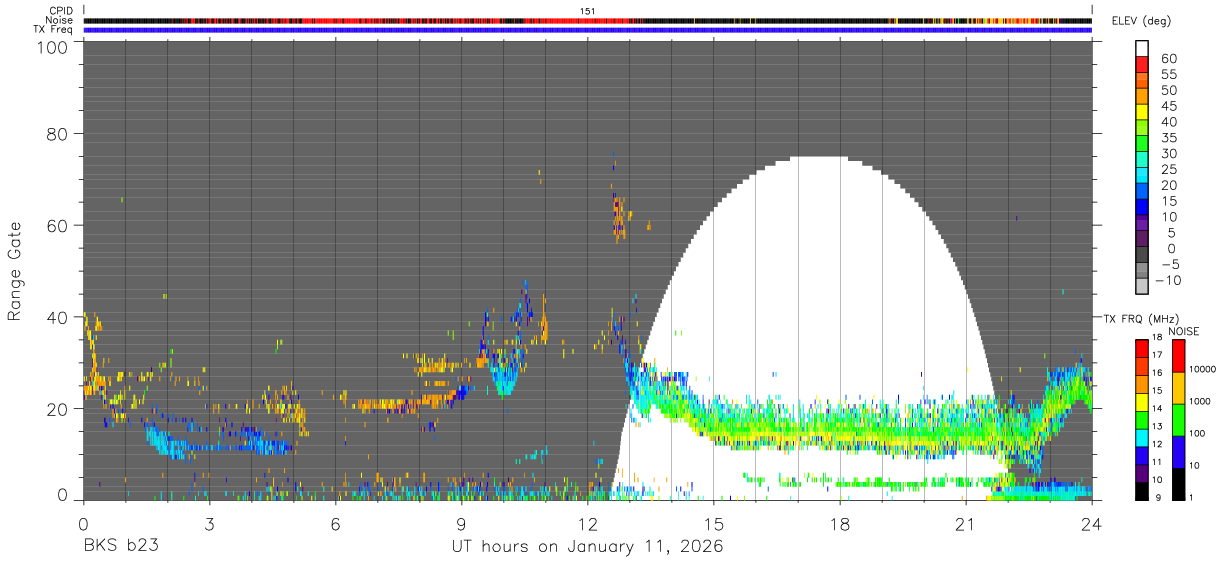Click the red 17-18 MHz frequency swatch

1140,348
